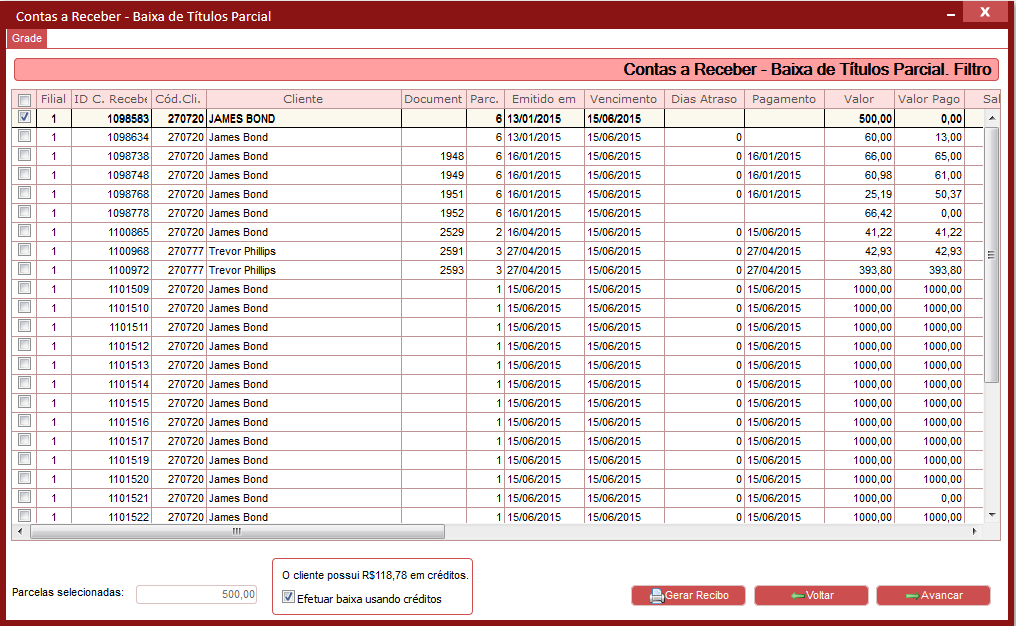
Task: Click the Dias Atraso column header
Action: 704,99
